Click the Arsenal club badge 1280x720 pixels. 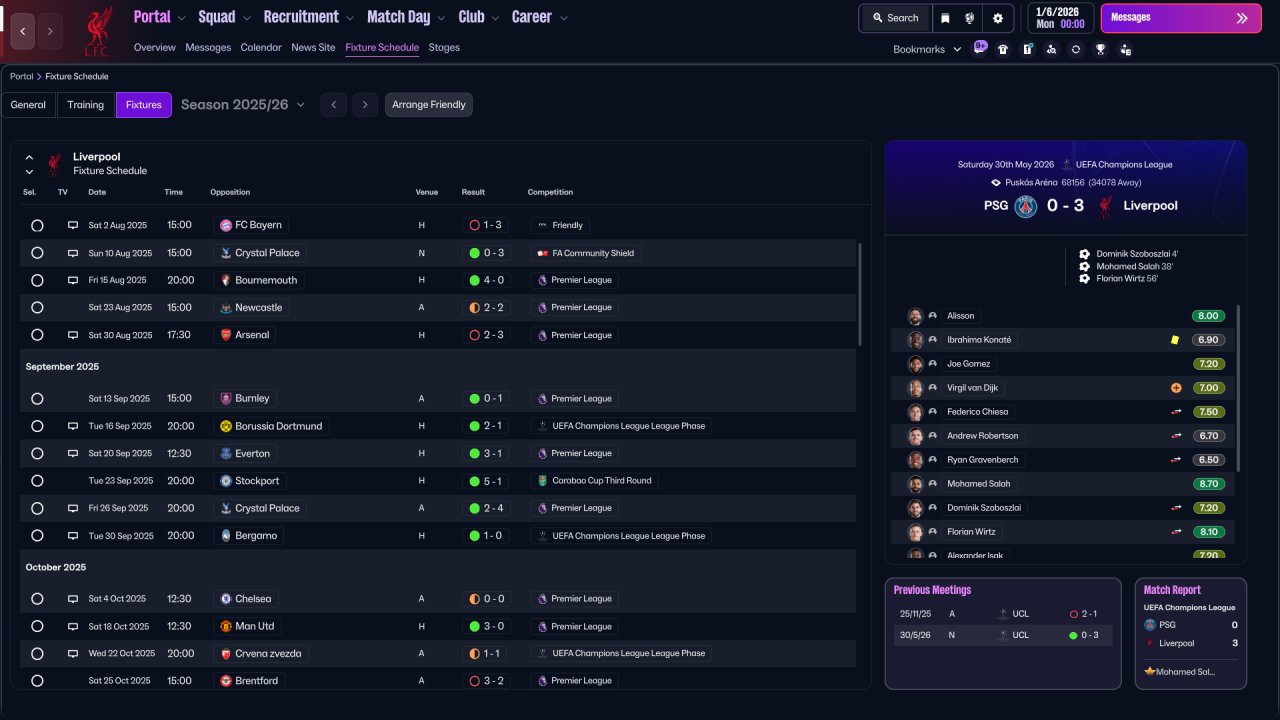coord(226,335)
